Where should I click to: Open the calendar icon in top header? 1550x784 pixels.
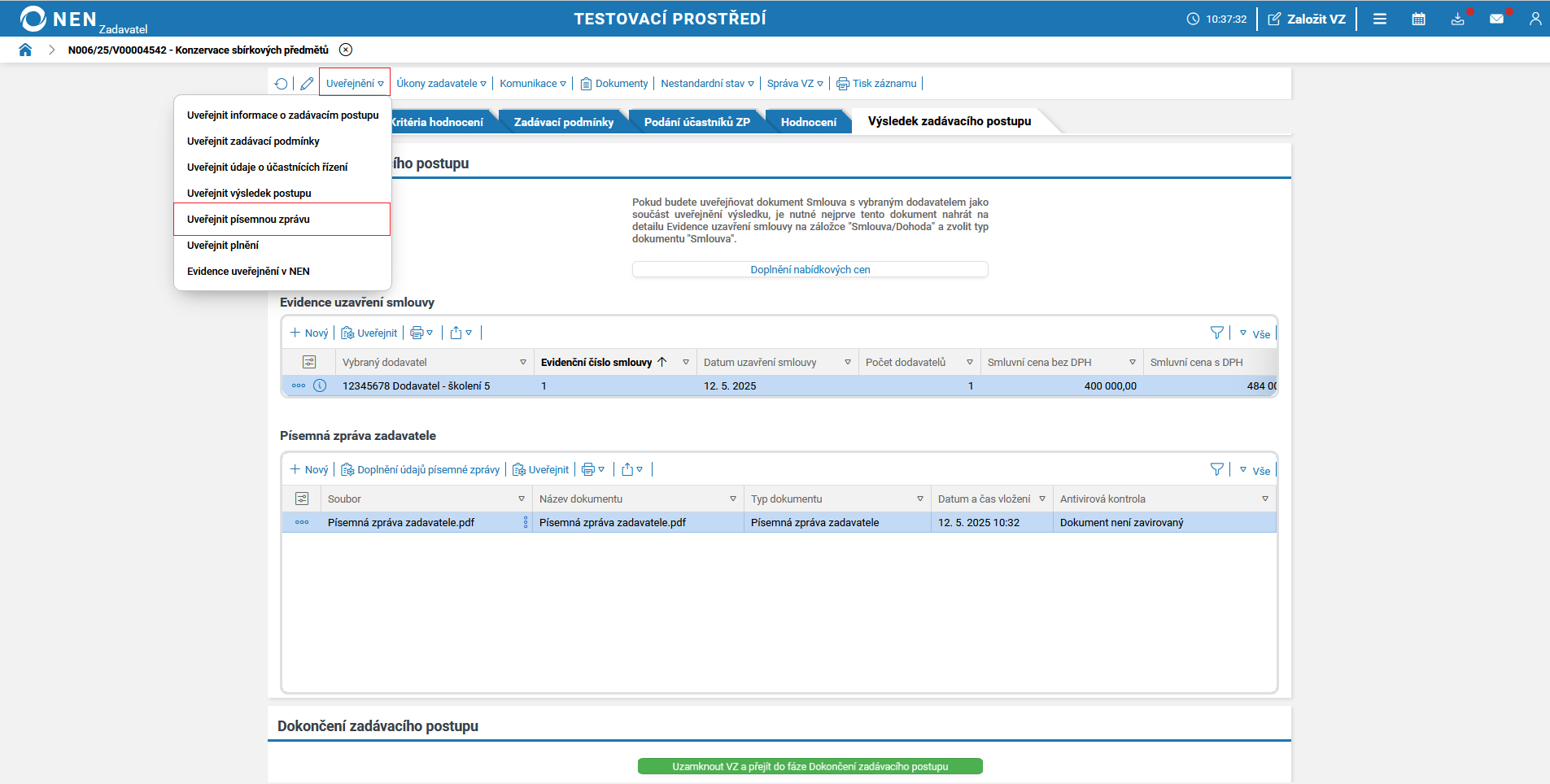[x=1418, y=19]
